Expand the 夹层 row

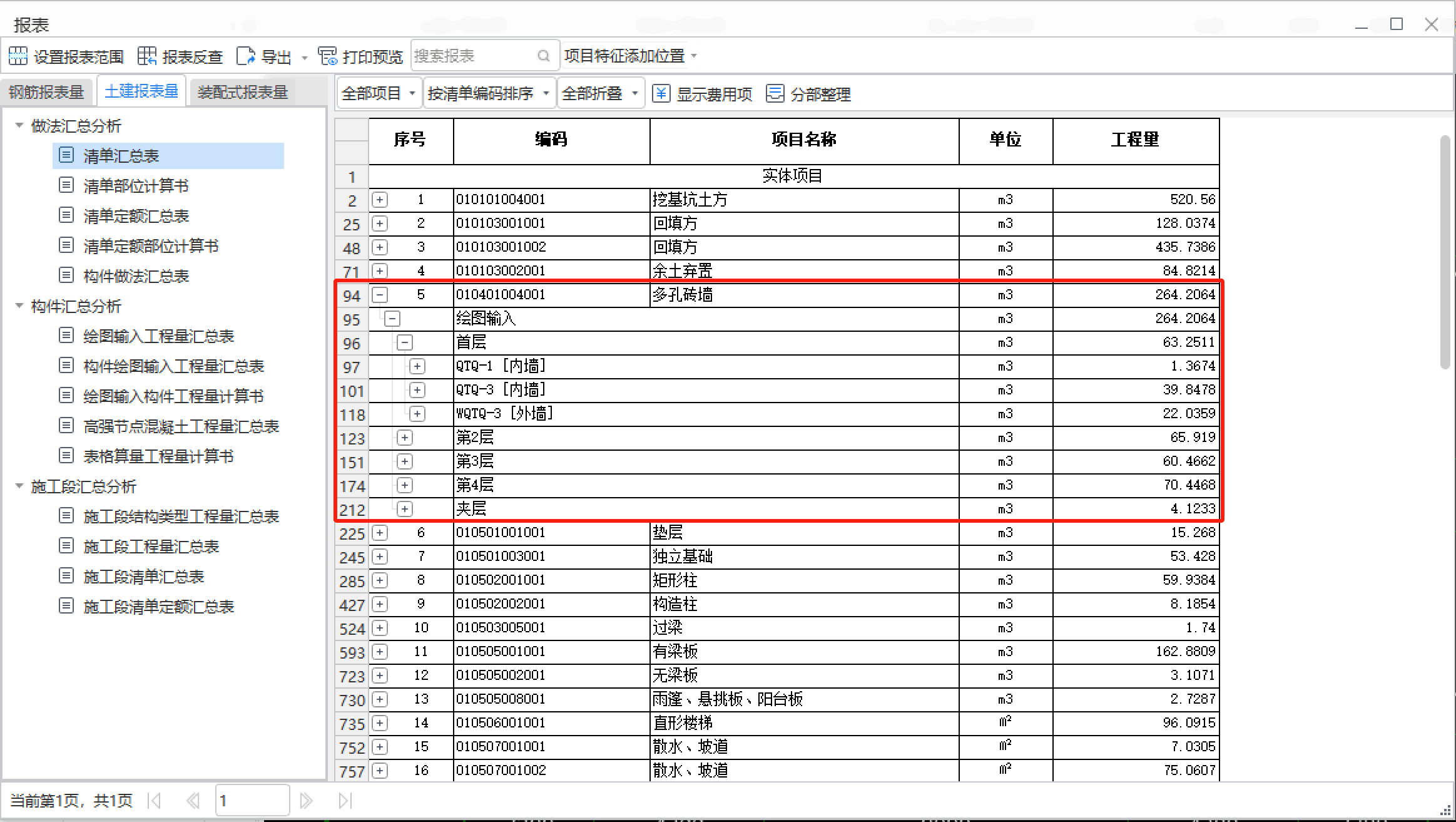pyautogui.click(x=405, y=509)
